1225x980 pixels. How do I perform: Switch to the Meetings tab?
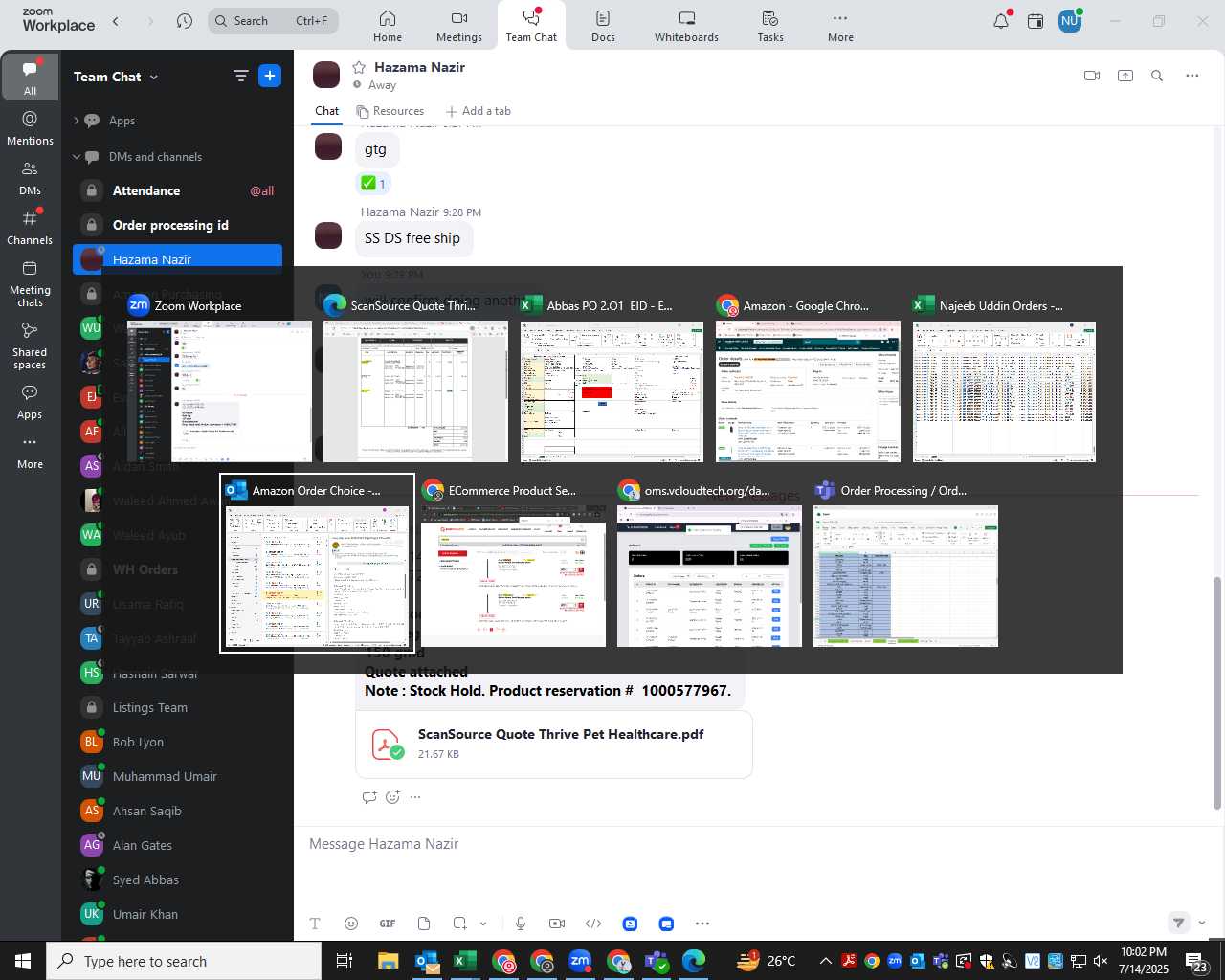(x=459, y=26)
